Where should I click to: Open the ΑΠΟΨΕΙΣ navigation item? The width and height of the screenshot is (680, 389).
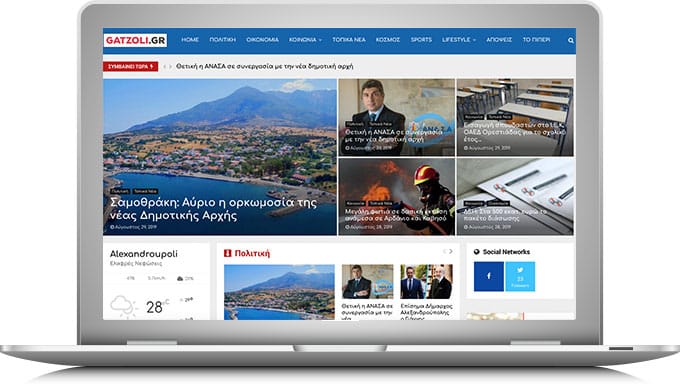tap(499, 39)
